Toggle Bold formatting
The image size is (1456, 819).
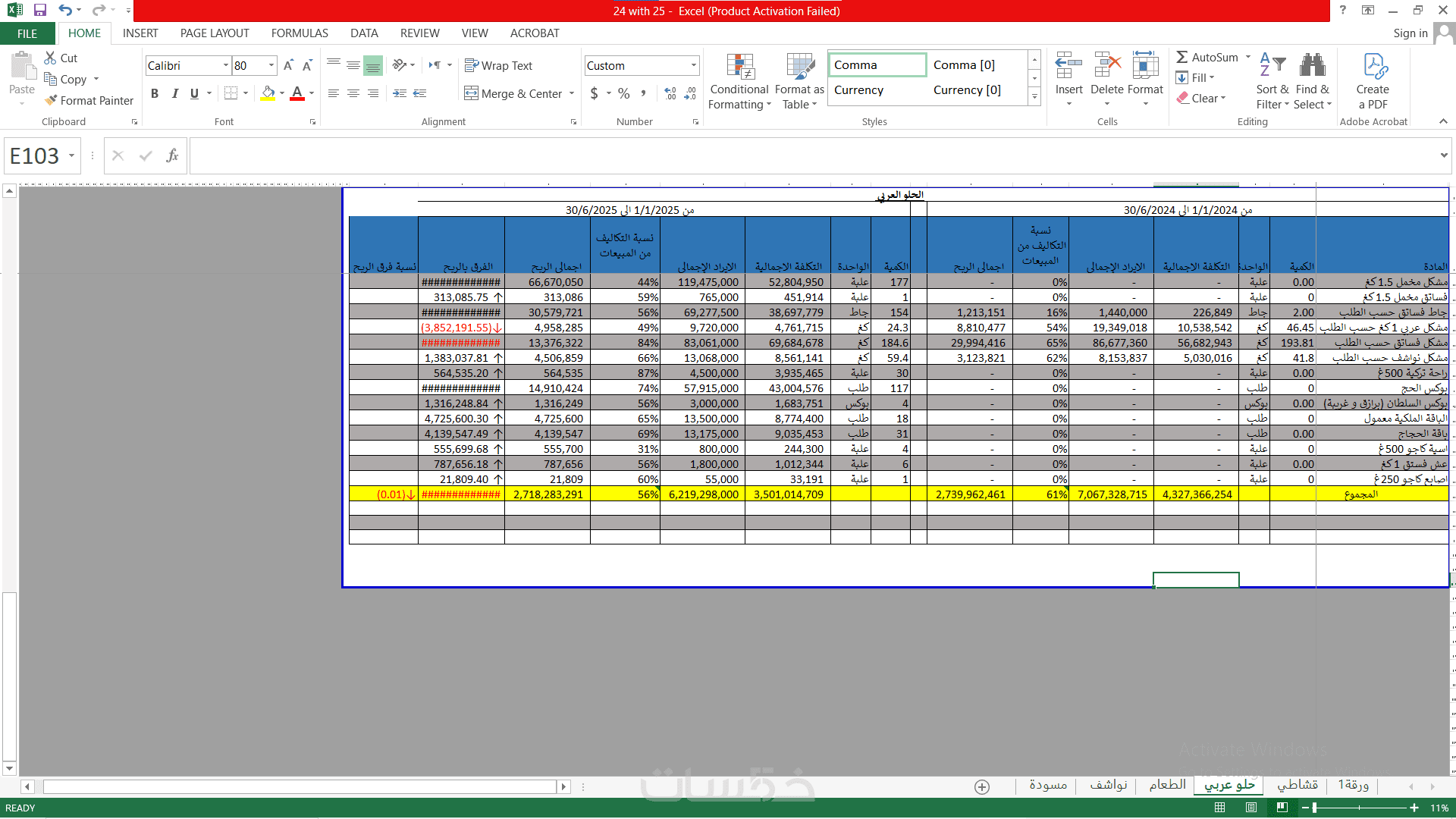[x=155, y=93]
